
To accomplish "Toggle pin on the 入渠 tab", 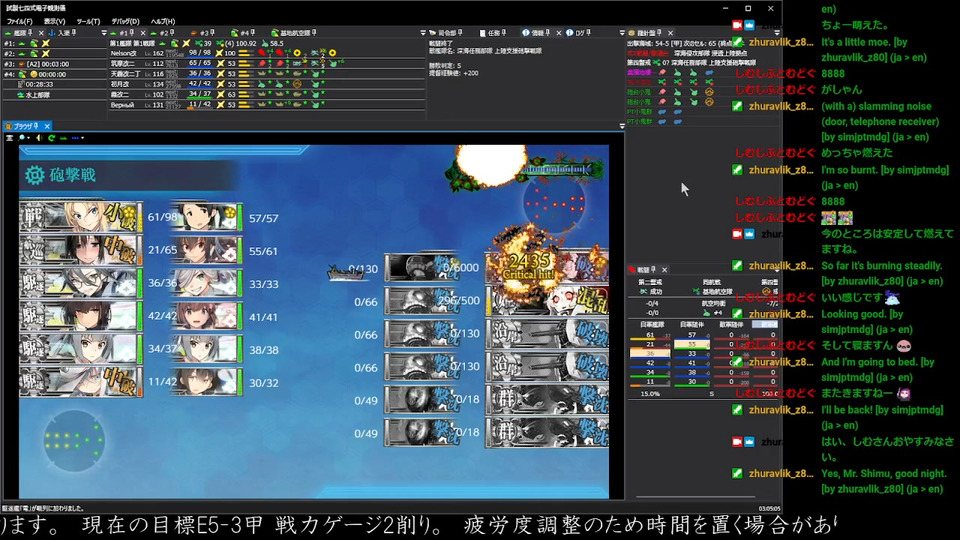I will pyautogui.click(x=73, y=32).
